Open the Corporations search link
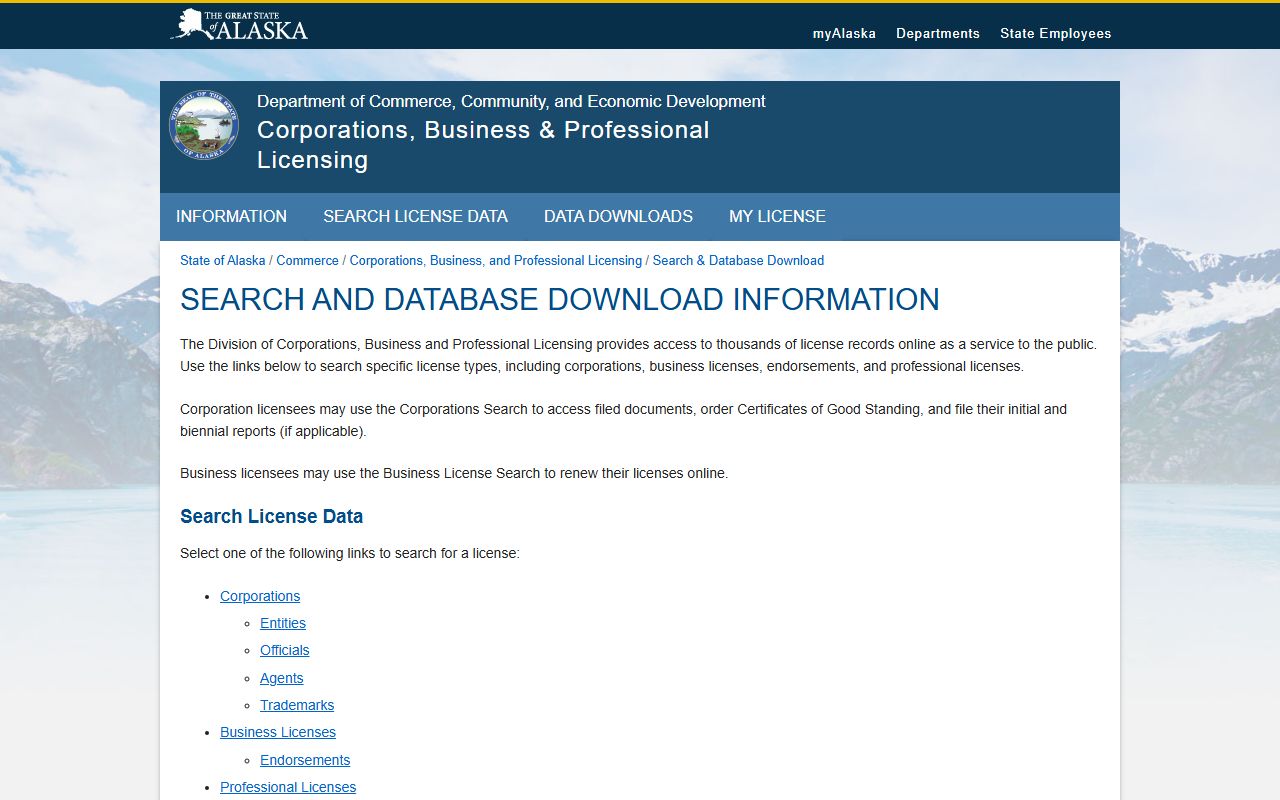The height and width of the screenshot is (800, 1280). click(260, 596)
